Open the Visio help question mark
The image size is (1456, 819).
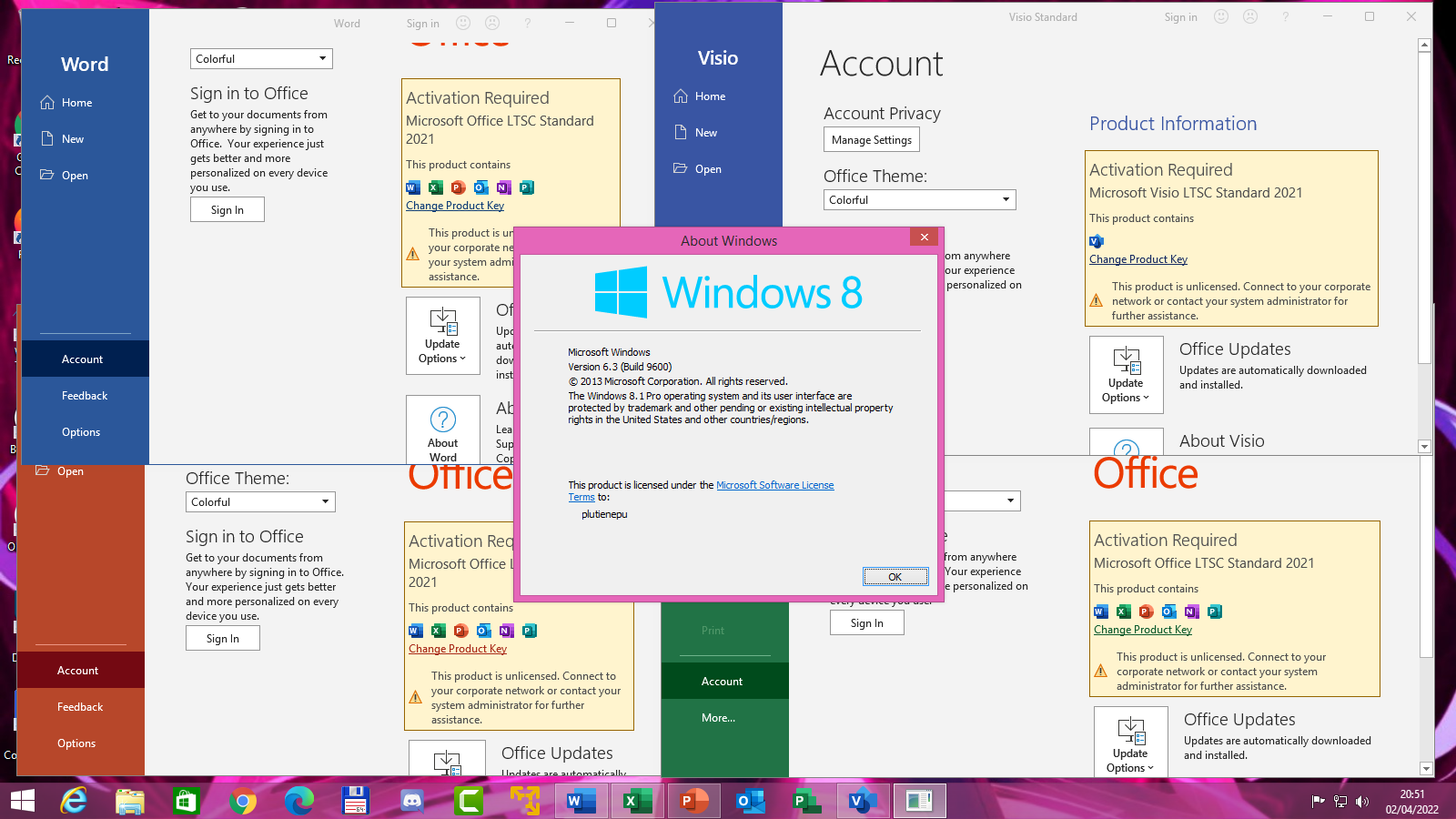1286,17
